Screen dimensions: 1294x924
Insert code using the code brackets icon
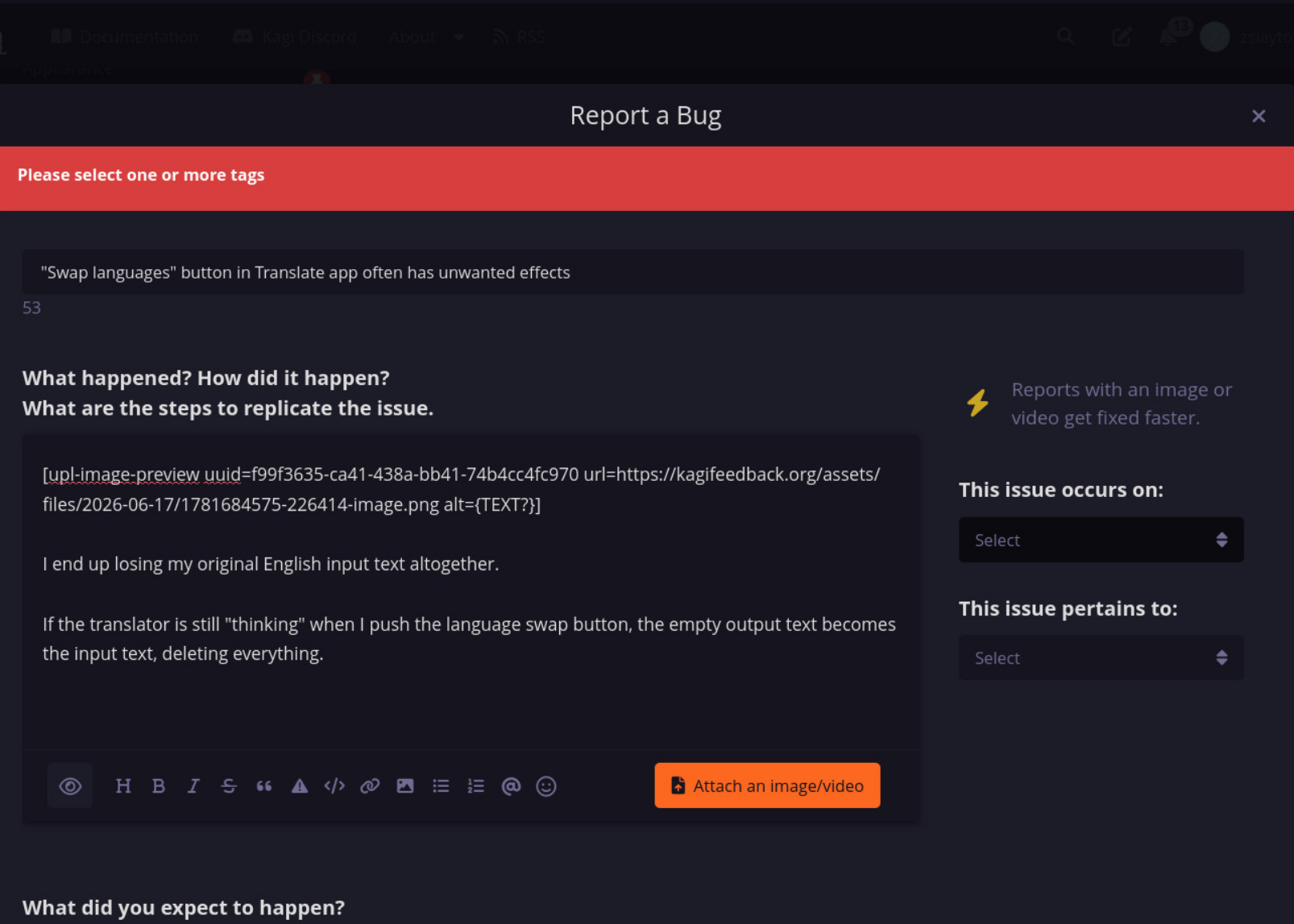334,785
